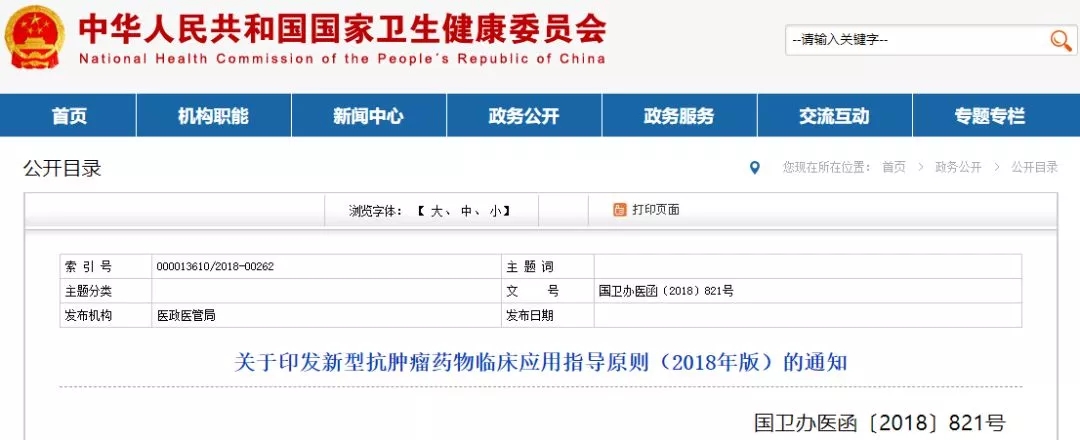Click the 主题分类 table label

[88, 291]
